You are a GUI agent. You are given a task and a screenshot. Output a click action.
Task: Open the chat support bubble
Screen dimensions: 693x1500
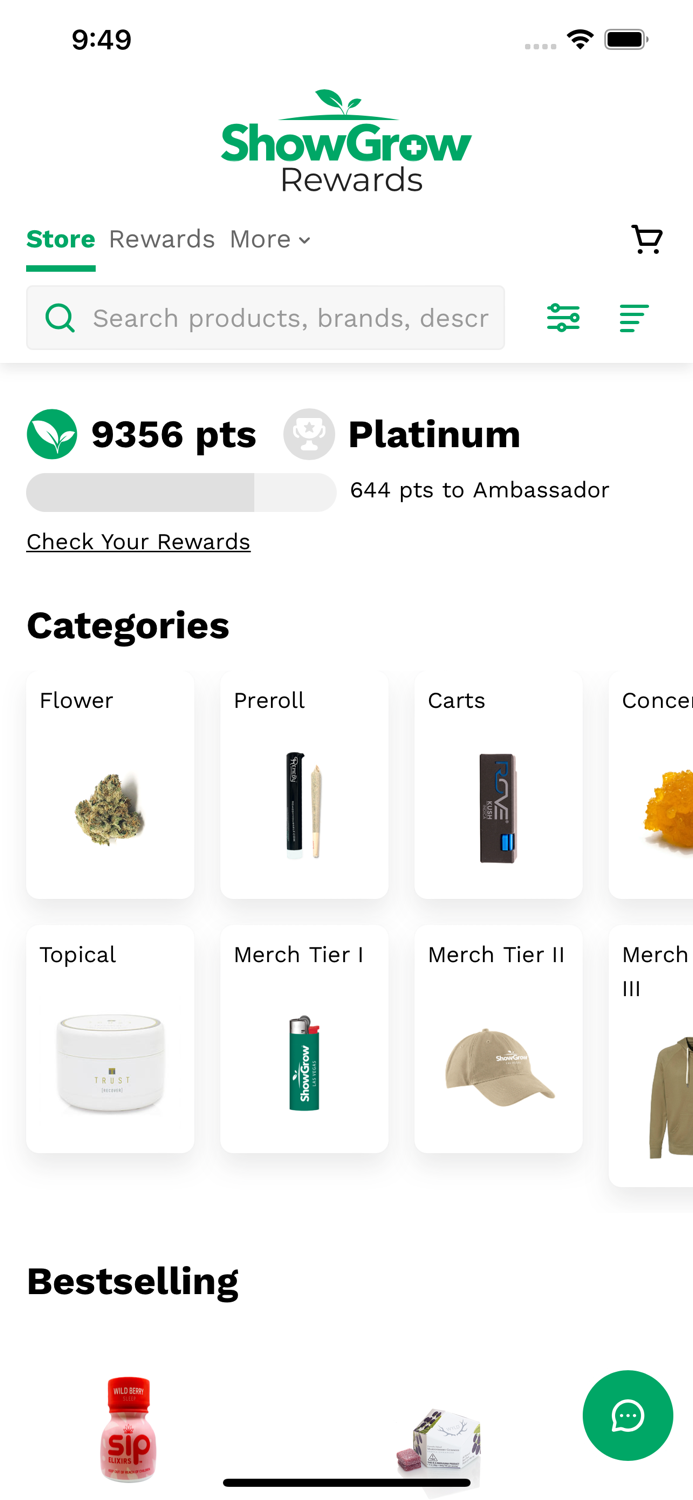point(628,1416)
